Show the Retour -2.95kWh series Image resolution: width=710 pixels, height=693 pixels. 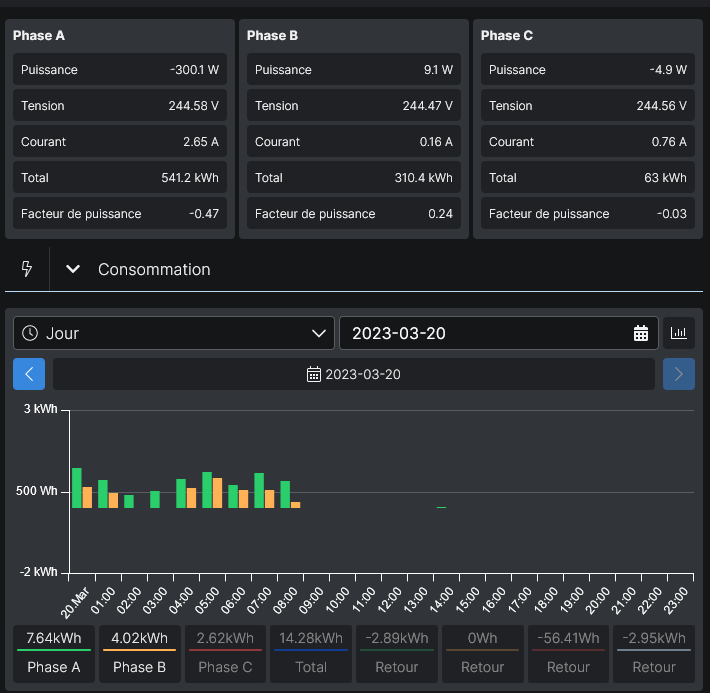(654, 654)
